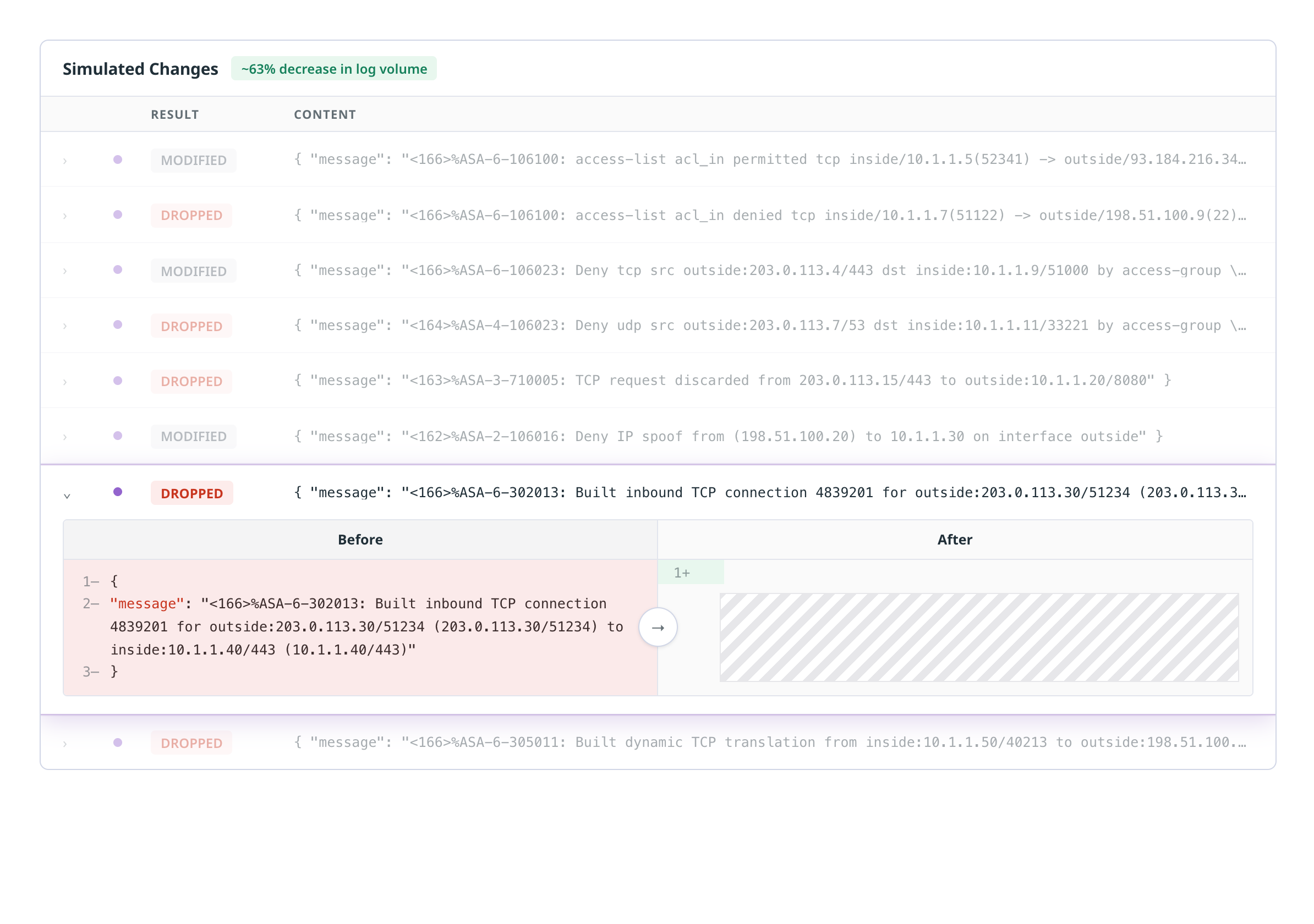The height and width of the screenshot is (924, 1314).
Task: Expand the ASA-3-710005 TCP request discarded row
Action: coord(65,382)
